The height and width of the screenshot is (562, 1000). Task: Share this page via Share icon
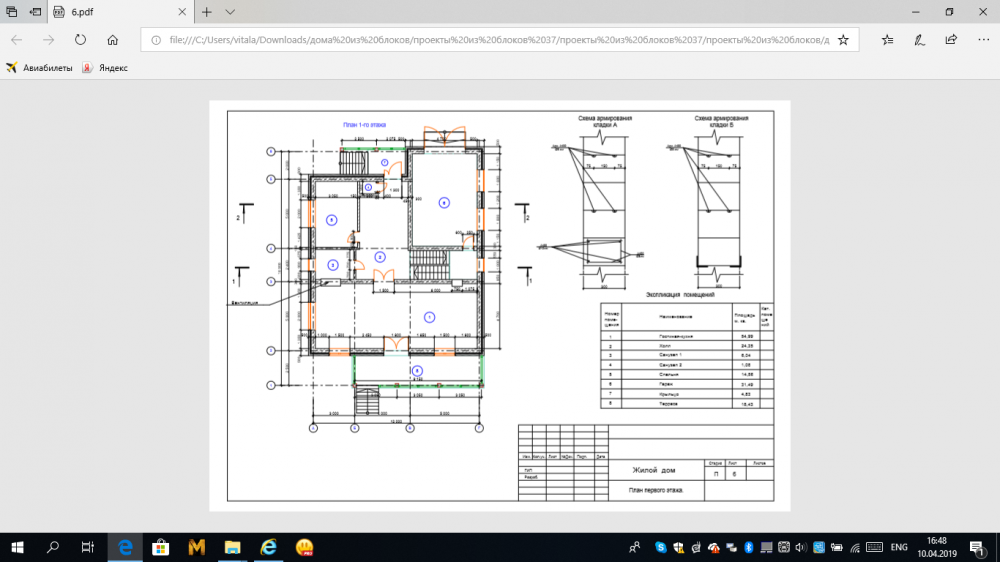click(950, 40)
